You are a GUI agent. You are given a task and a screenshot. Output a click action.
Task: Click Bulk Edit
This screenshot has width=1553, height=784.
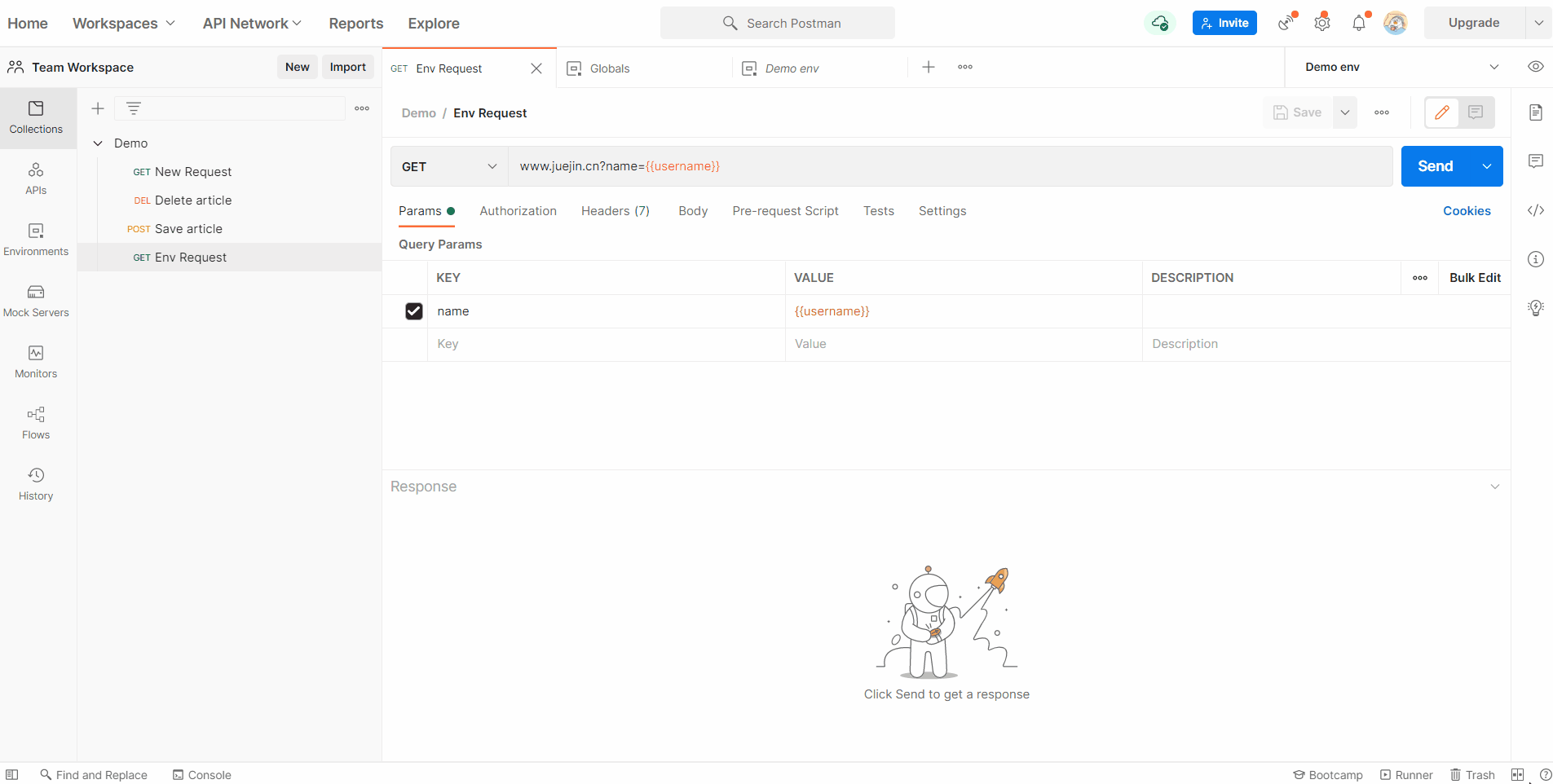(x=1475, y=278)
